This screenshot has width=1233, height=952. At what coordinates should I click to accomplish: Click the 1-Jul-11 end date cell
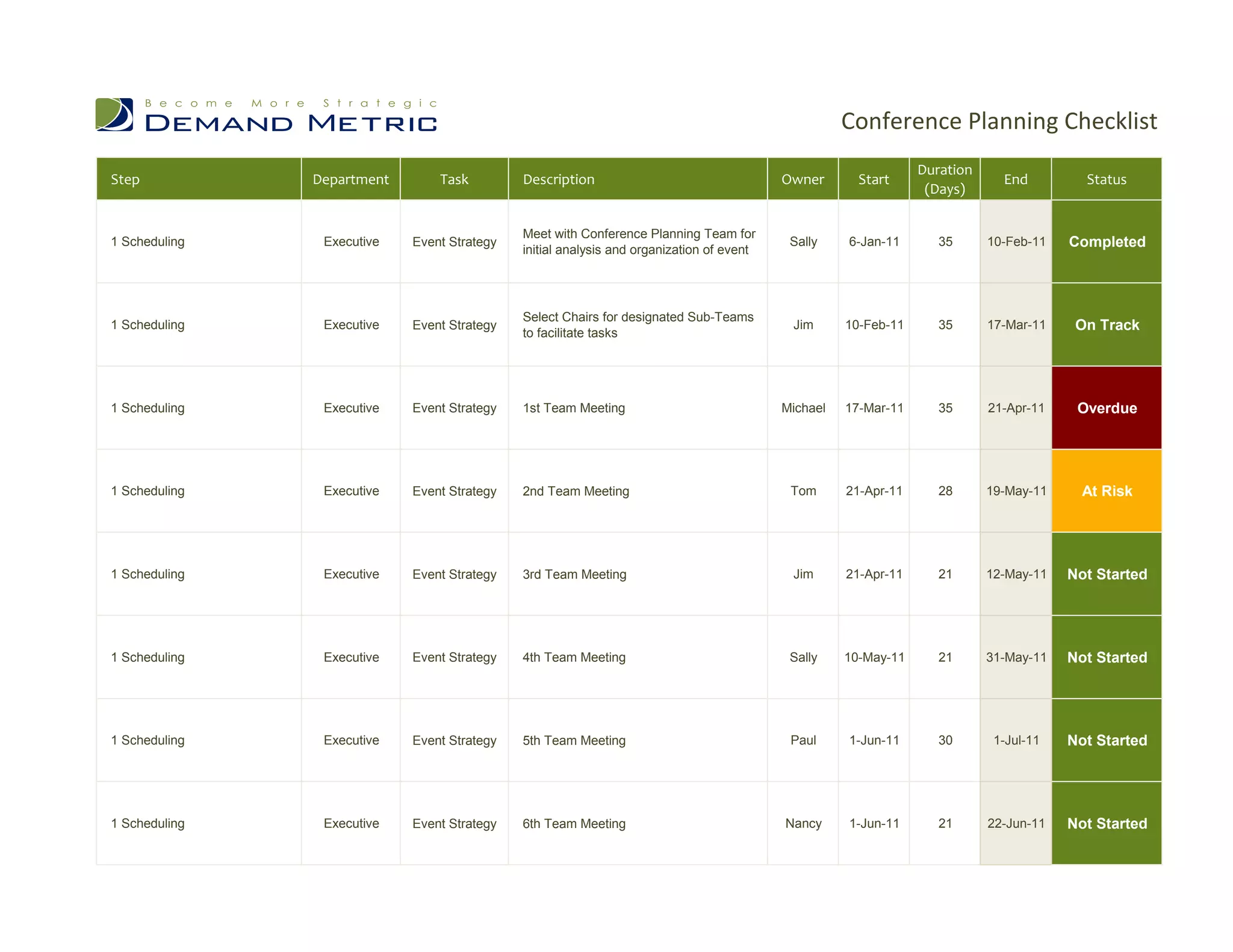coord(1016,740)
